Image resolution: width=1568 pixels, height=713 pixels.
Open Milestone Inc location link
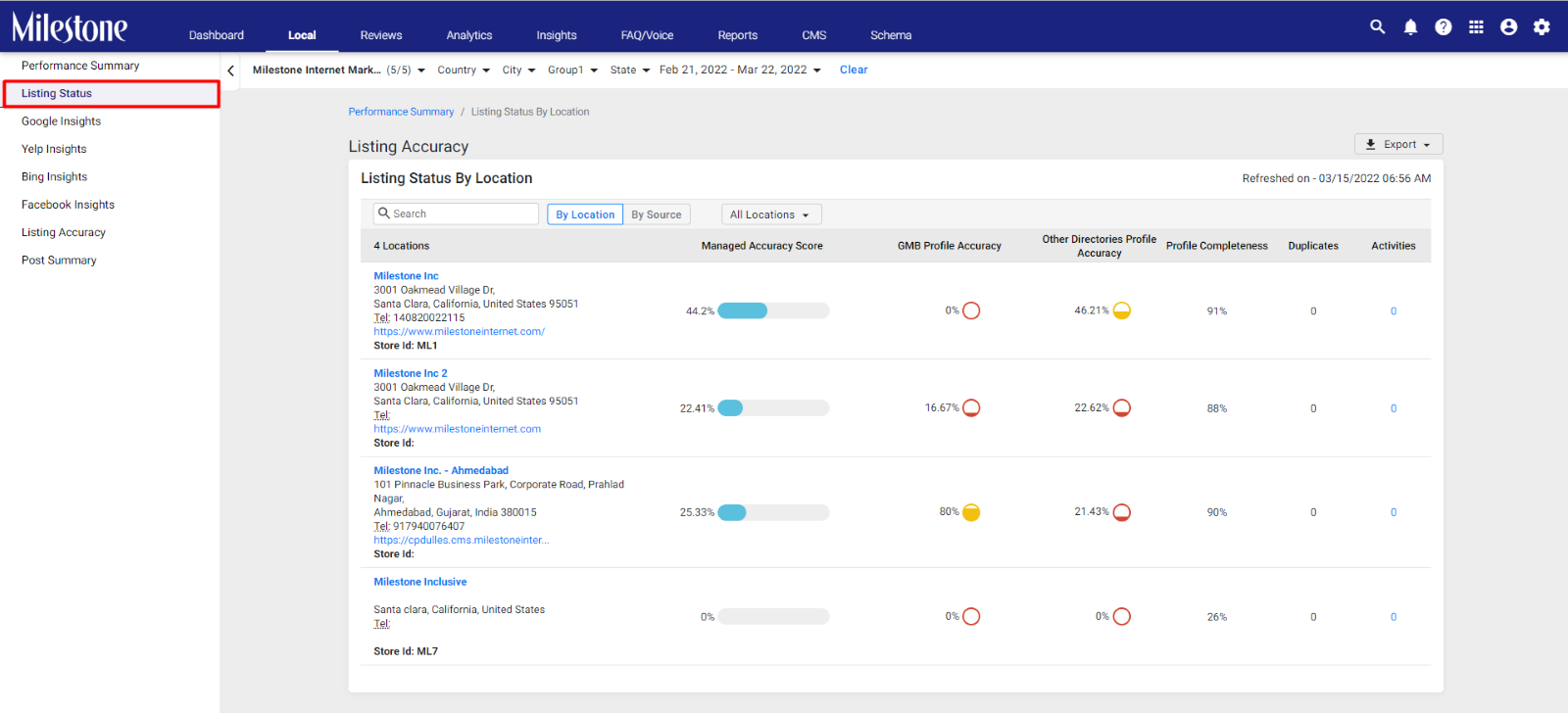[x=406, y=276]
